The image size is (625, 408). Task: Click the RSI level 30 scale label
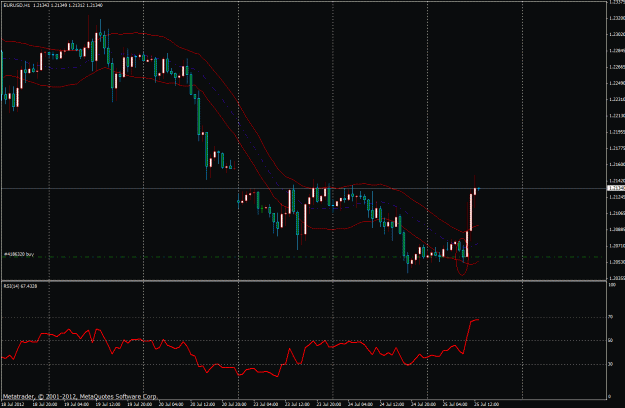coord(611,364)
